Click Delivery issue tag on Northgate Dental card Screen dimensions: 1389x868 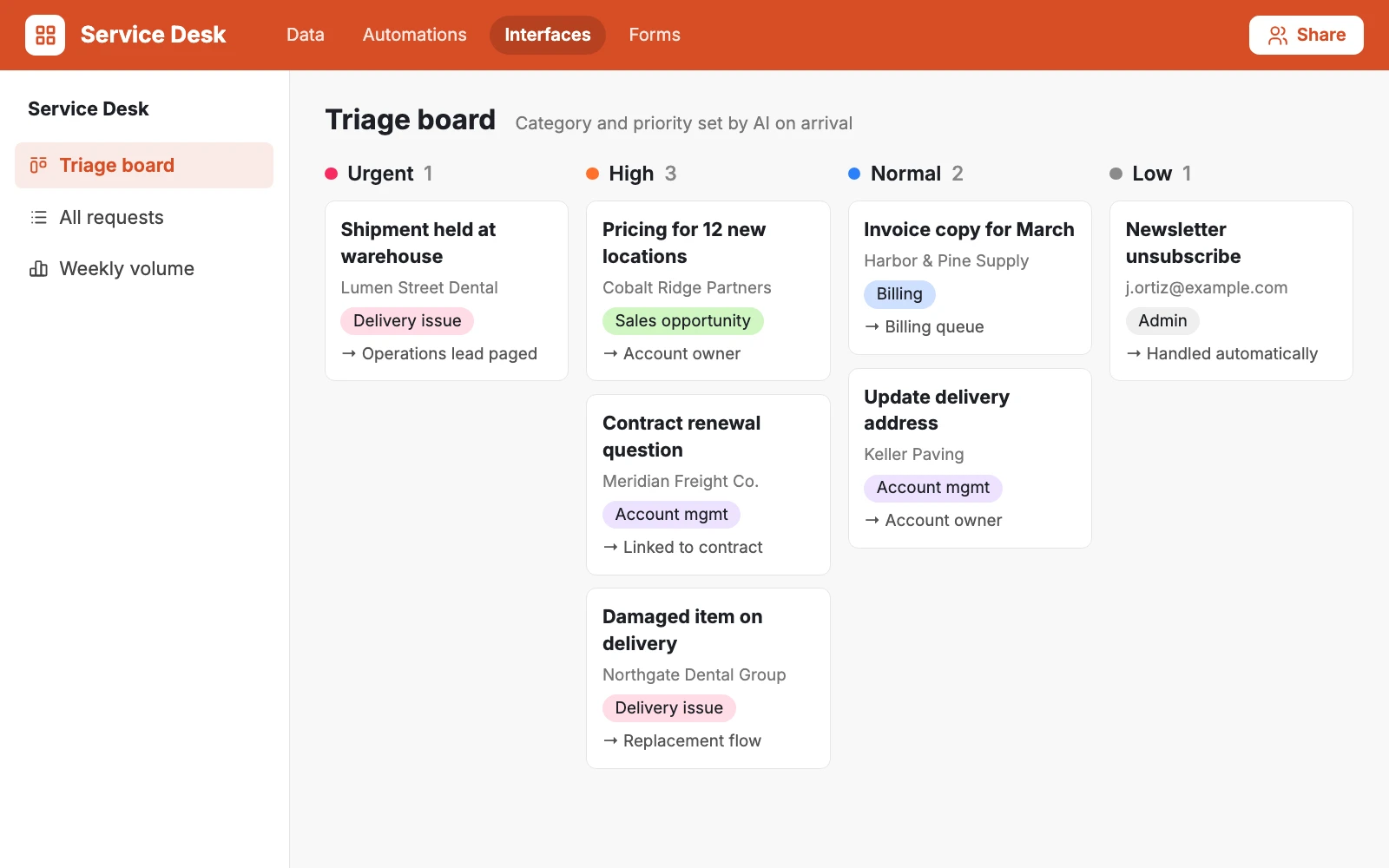(x=669, y=708)
